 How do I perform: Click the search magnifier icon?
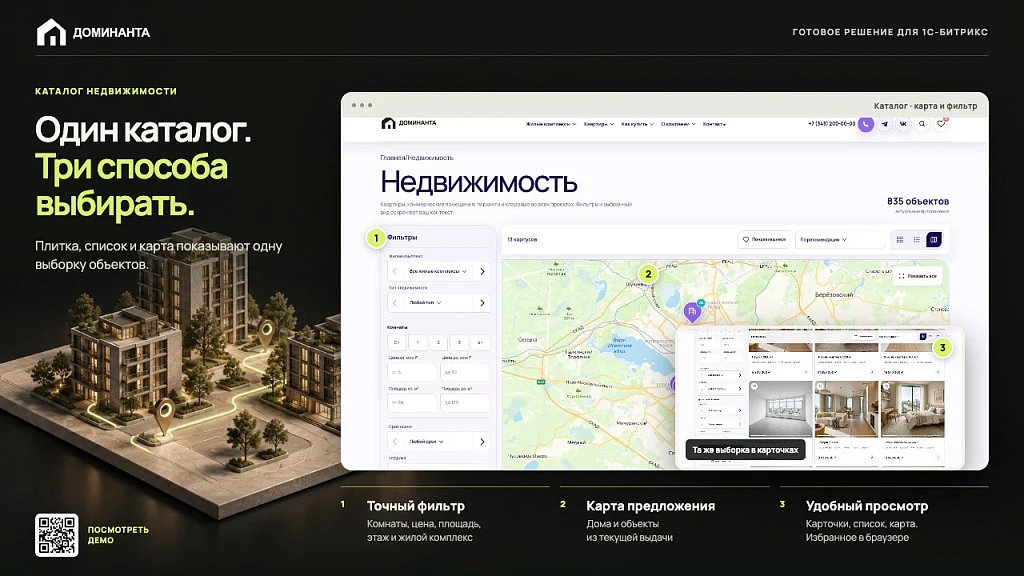pyautogui.click(x=922, y=124)
